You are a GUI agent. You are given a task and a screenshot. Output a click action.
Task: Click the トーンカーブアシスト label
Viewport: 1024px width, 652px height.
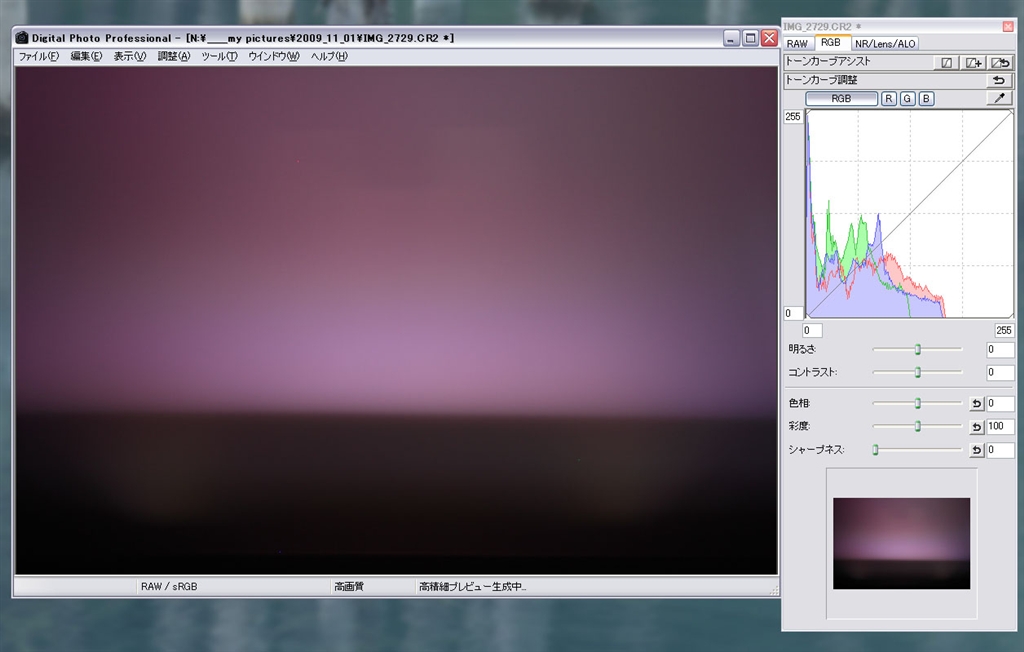tap(828, 61)
